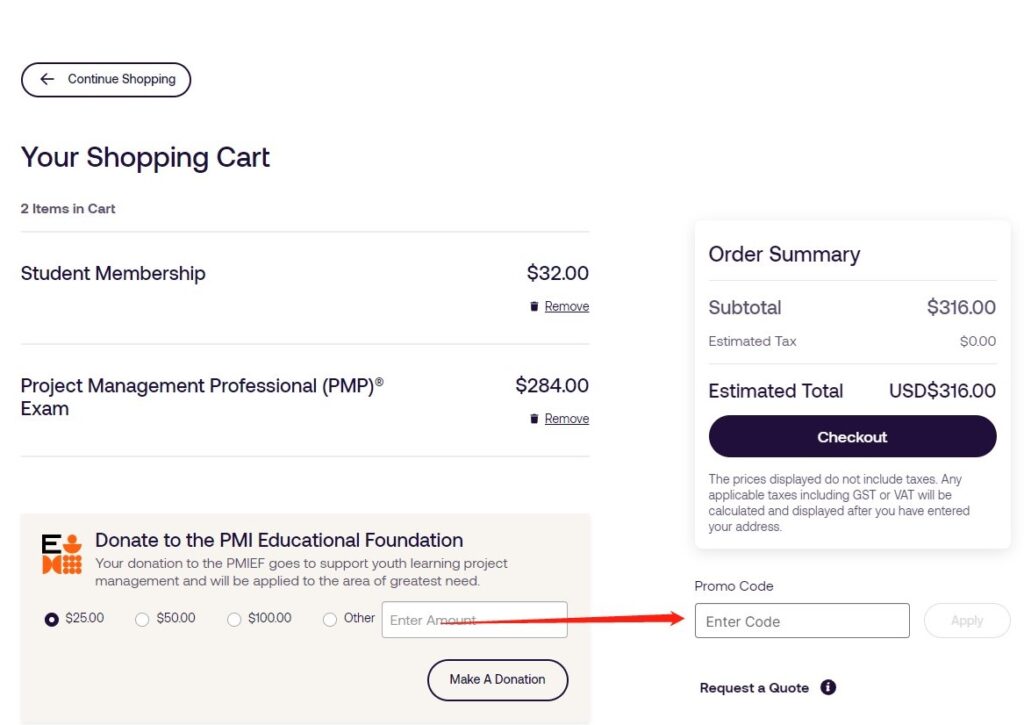The image size is (1024, 725).
Task: Click the info icon beside Request a Quote
Action: point(828,687)
